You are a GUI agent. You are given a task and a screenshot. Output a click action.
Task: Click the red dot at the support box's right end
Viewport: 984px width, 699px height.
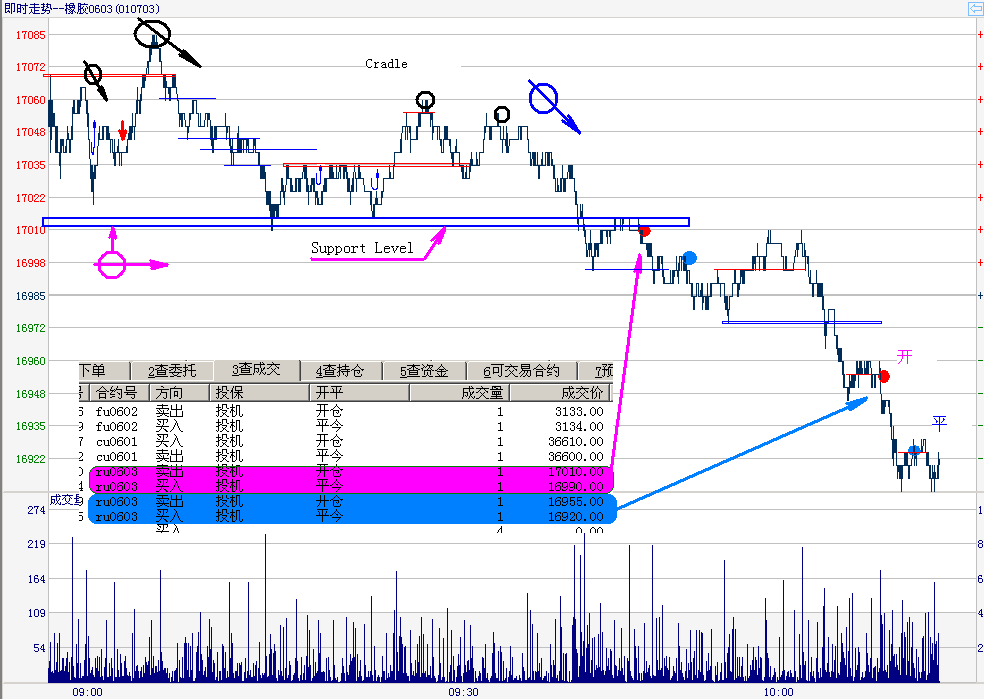click(x=645, y=231)
